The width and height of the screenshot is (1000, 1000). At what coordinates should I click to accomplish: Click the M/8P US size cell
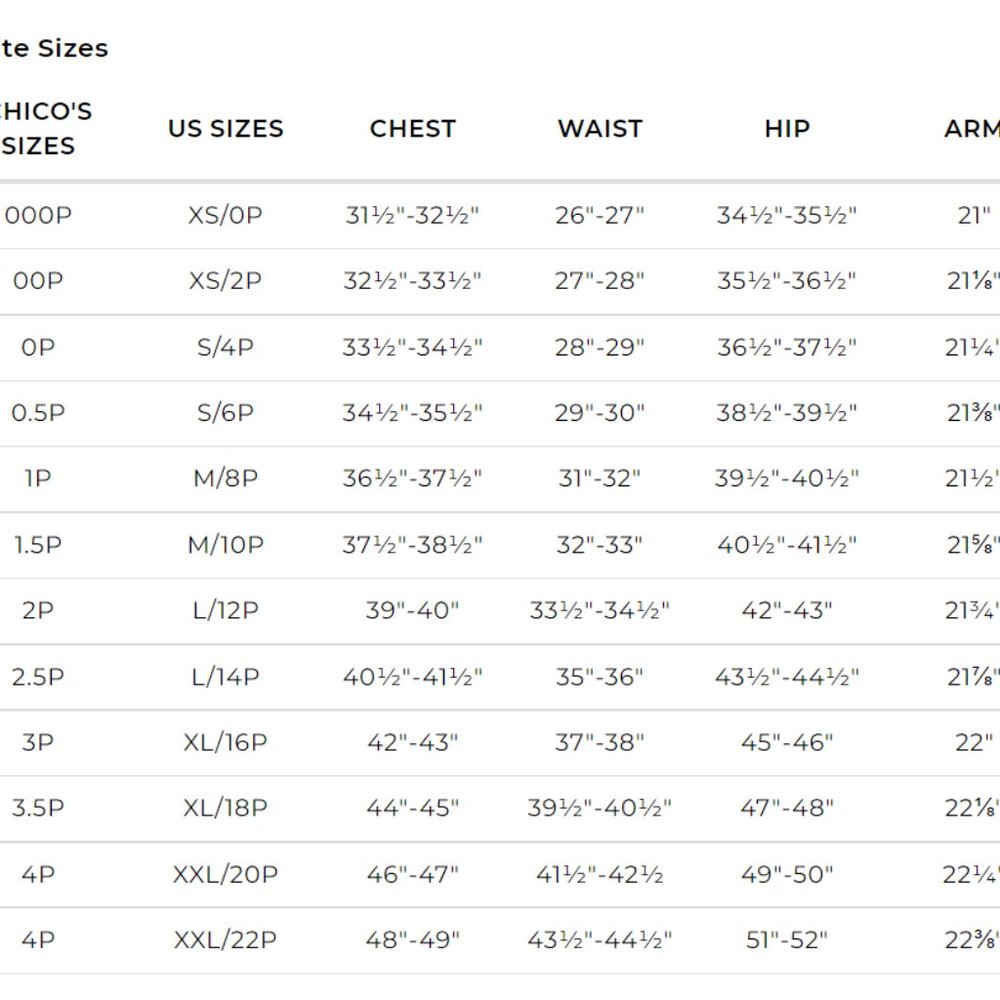pos(225,479)
